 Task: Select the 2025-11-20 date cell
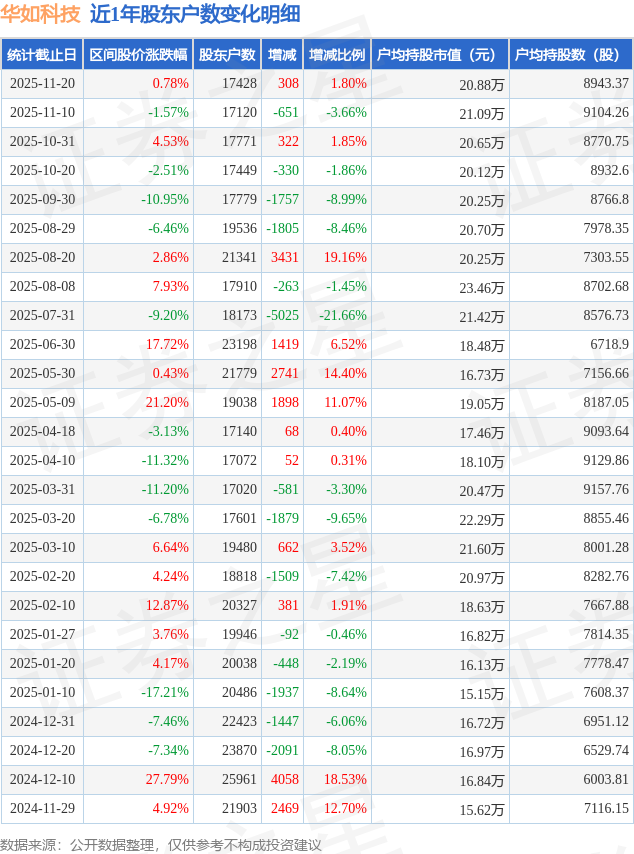pyautogui.click(x=42, y=84)
